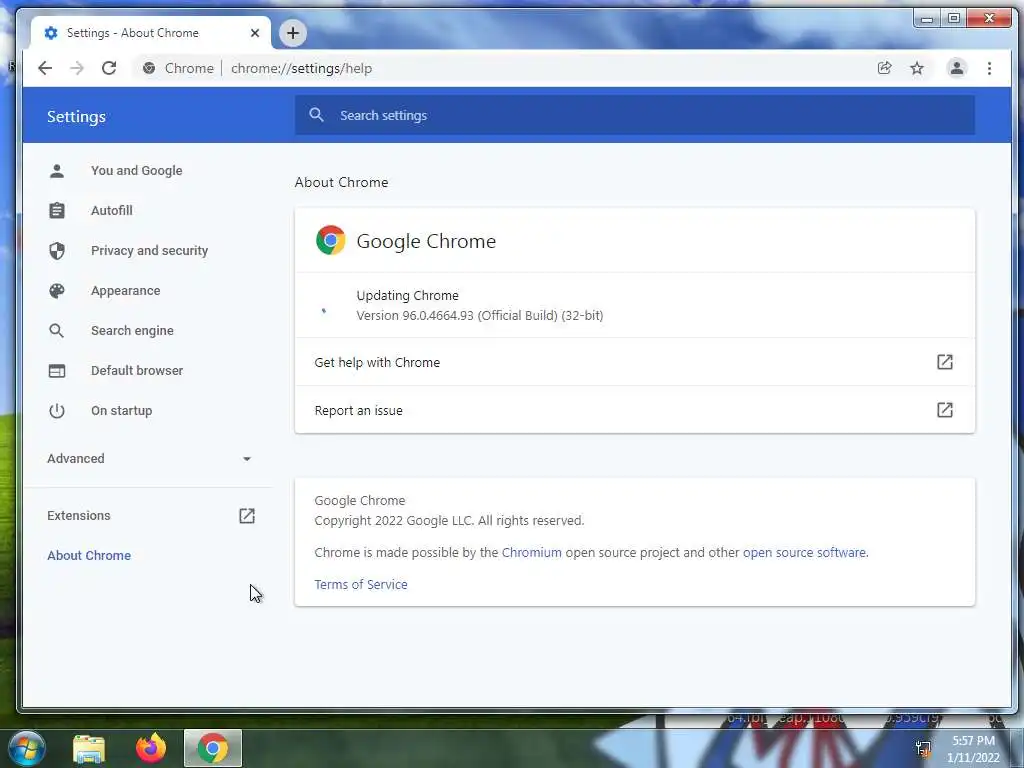Click the address bar URL chrome://settings/help
Screen dimensions: 1024x768
pos(301,68)
